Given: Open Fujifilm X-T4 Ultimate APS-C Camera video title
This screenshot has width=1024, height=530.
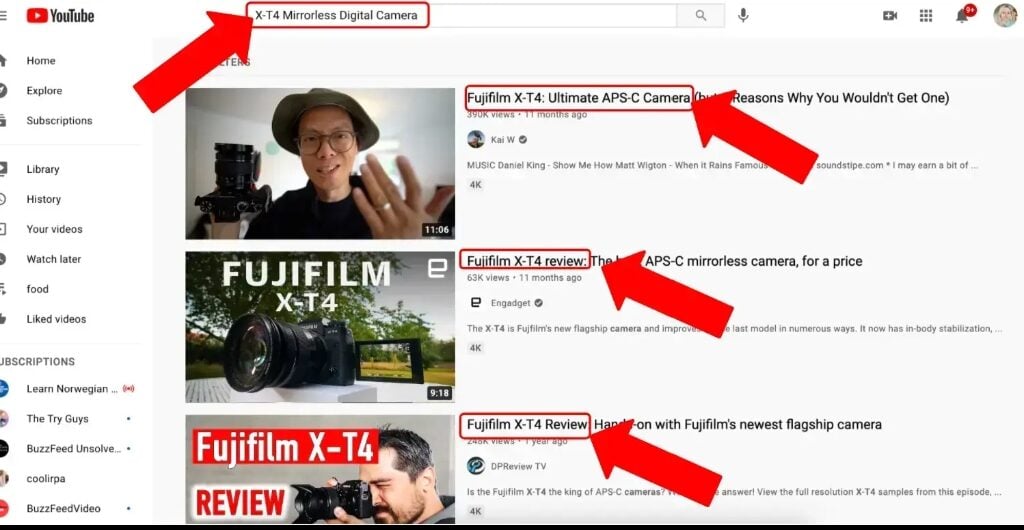Looking at the screenshot, I should 578,98.
